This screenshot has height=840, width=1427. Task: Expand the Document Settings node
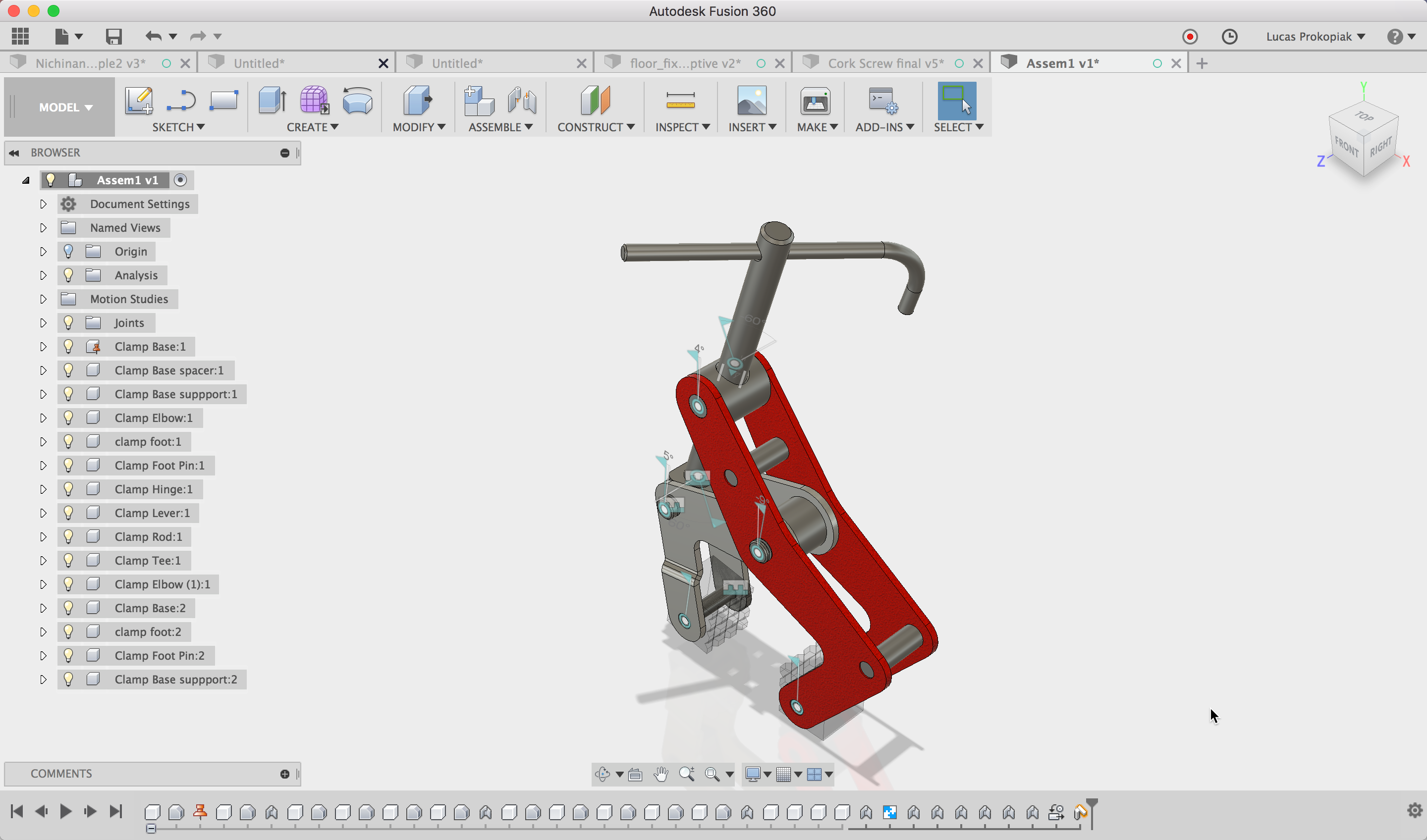coord(43,204)
